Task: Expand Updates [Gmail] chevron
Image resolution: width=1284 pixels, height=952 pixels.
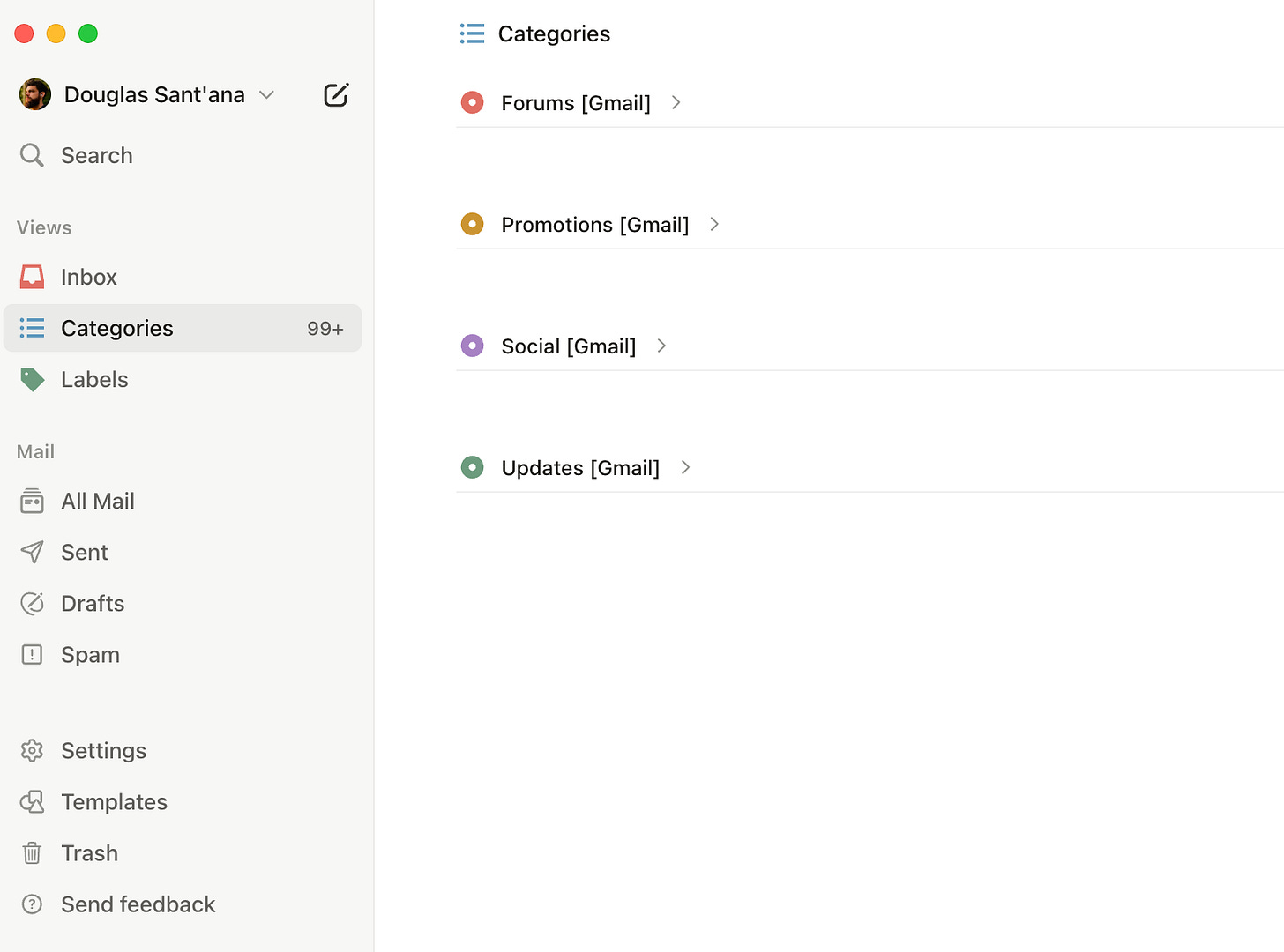Action: pyautogui.click(x=685, y=467)
